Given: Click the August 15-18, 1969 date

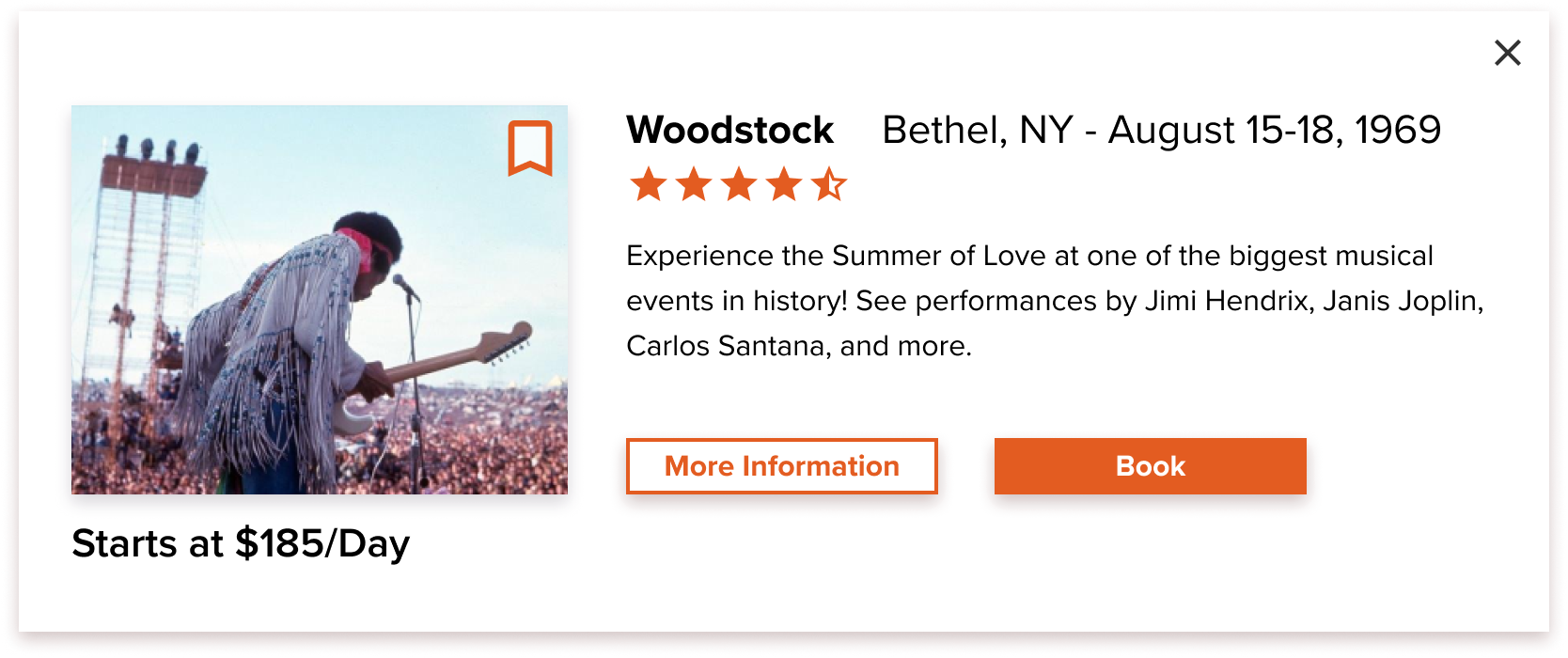Looking at the screenshot, I should pyautogui.click(x=1274, y=131).
